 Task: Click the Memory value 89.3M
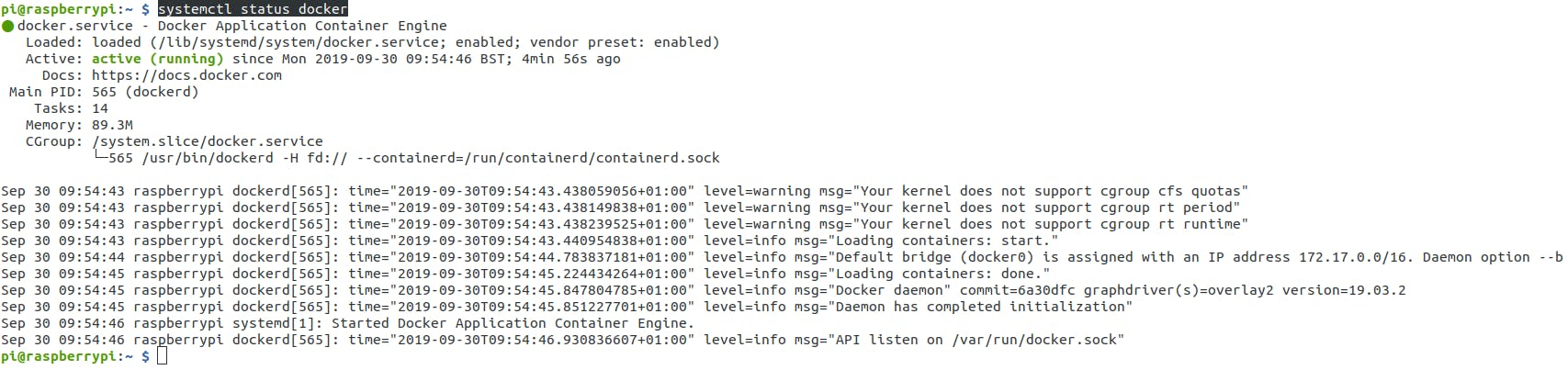click(x=112, y=125)
